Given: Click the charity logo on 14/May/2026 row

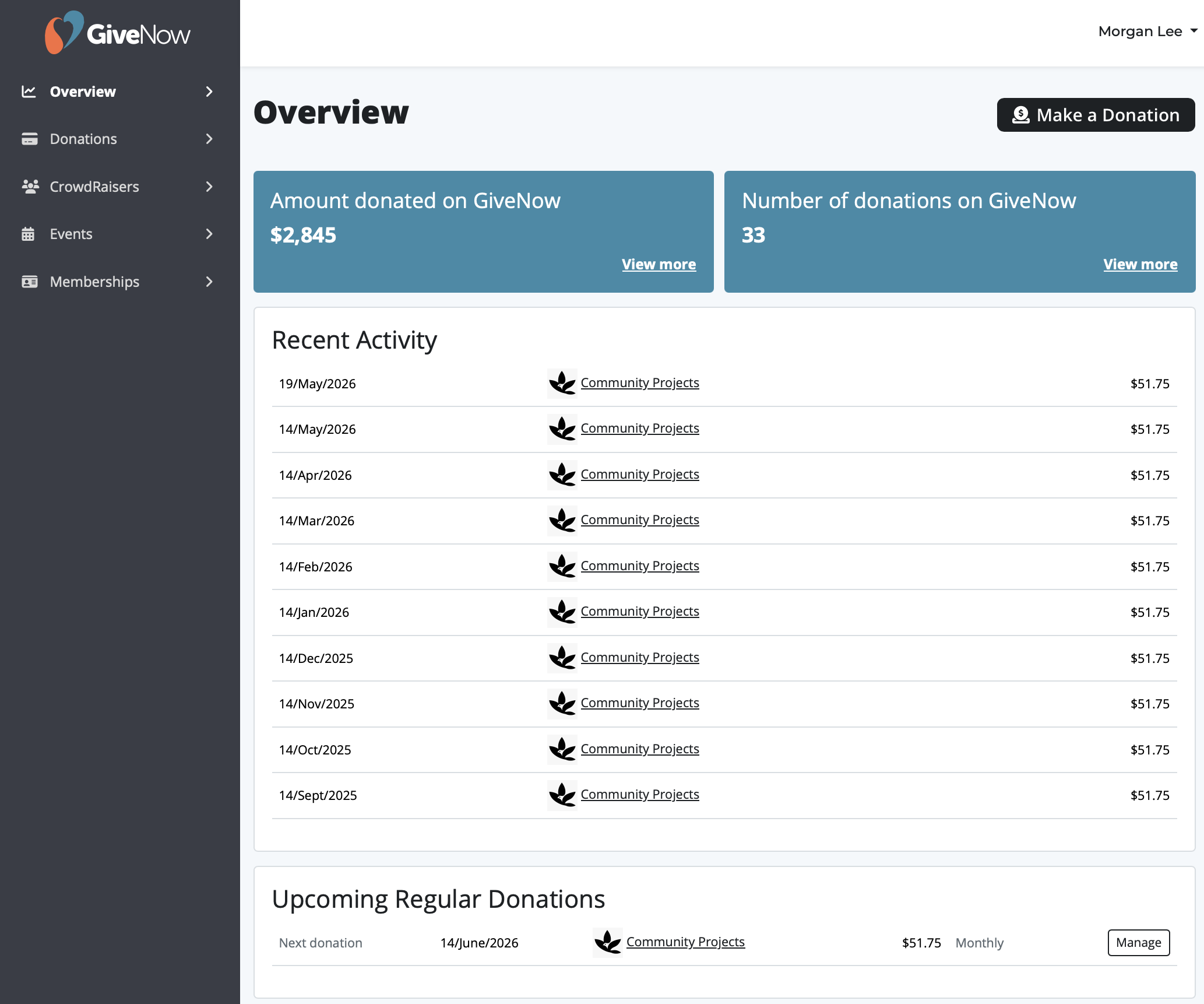Looking at the screenshot, I should tap(562, 429).
